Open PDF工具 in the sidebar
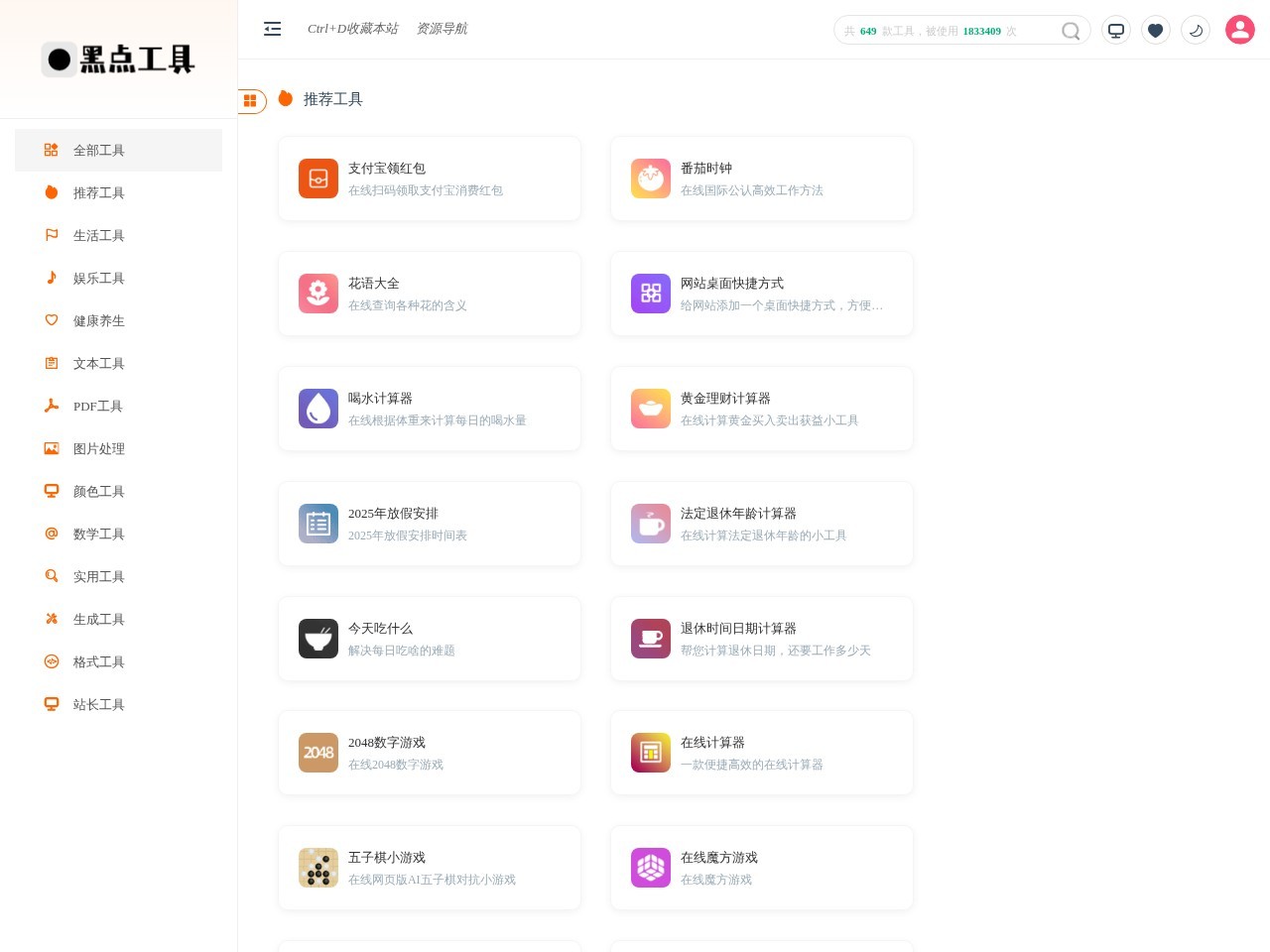This screenshot has height=952, width=1270. coord(118,406)
